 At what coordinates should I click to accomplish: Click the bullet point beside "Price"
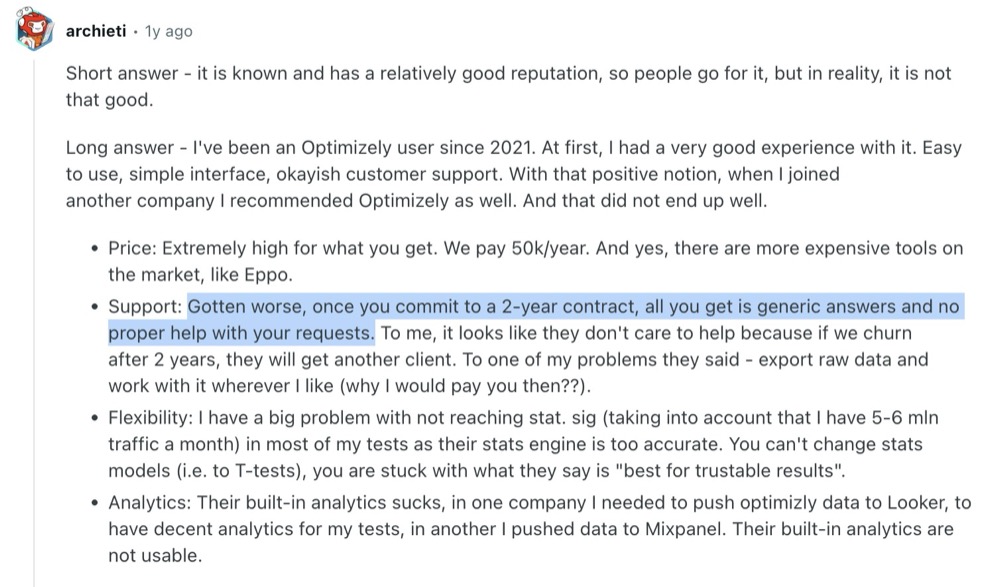click(x=94, y=249)
